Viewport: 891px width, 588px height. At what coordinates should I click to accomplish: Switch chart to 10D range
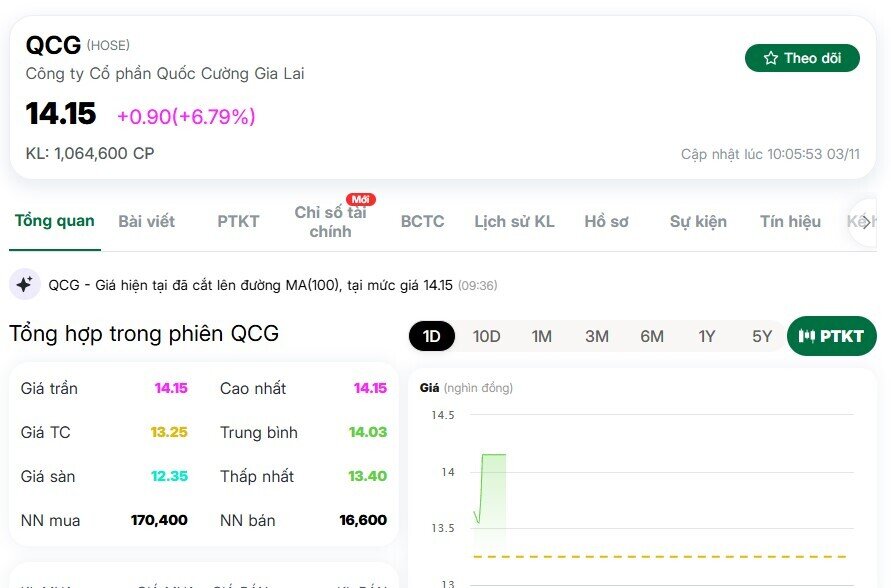pyautogui.click(x=487, y=336)
